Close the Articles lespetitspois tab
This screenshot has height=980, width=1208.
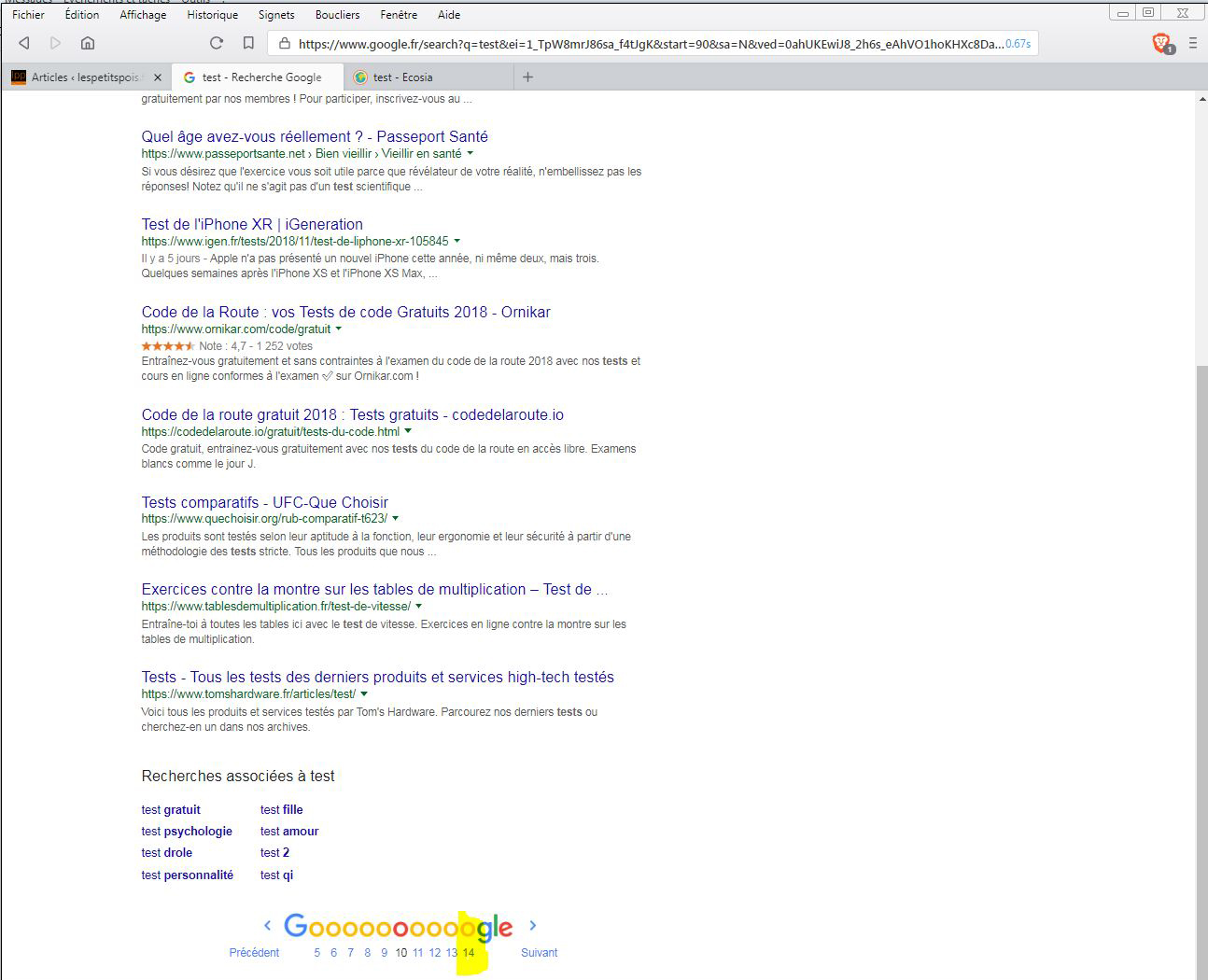point(158,77)
